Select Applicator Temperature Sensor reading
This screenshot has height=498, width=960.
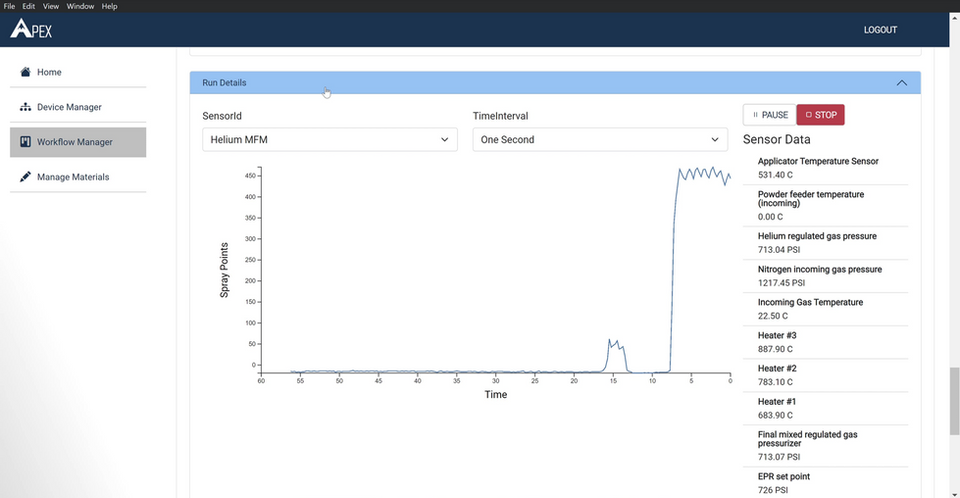pyautogui.click(x=818, y=161)
